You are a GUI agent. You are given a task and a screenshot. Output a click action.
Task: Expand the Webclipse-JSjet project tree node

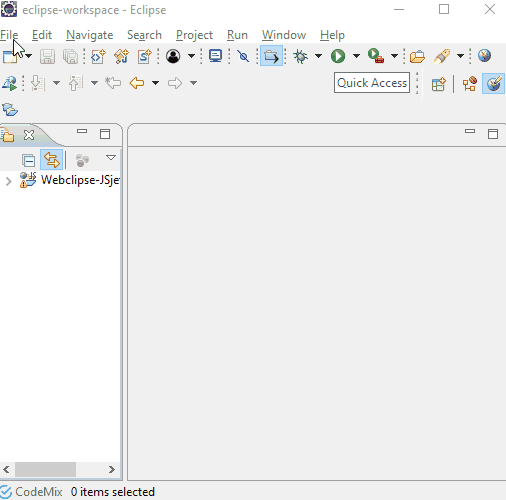(8, 181)
